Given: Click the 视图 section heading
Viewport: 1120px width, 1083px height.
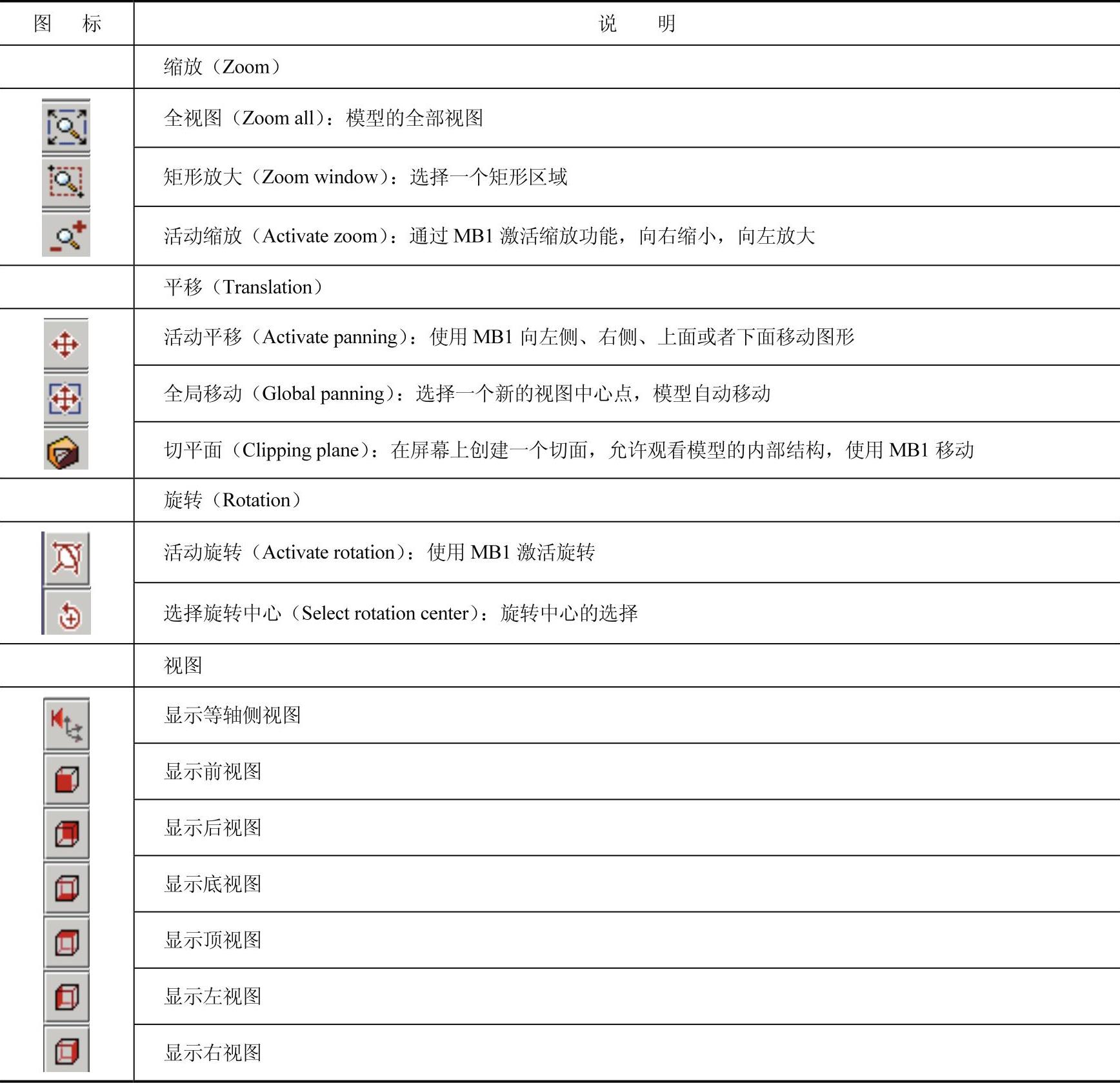Looking at the screenshot, I should point(183,665).
